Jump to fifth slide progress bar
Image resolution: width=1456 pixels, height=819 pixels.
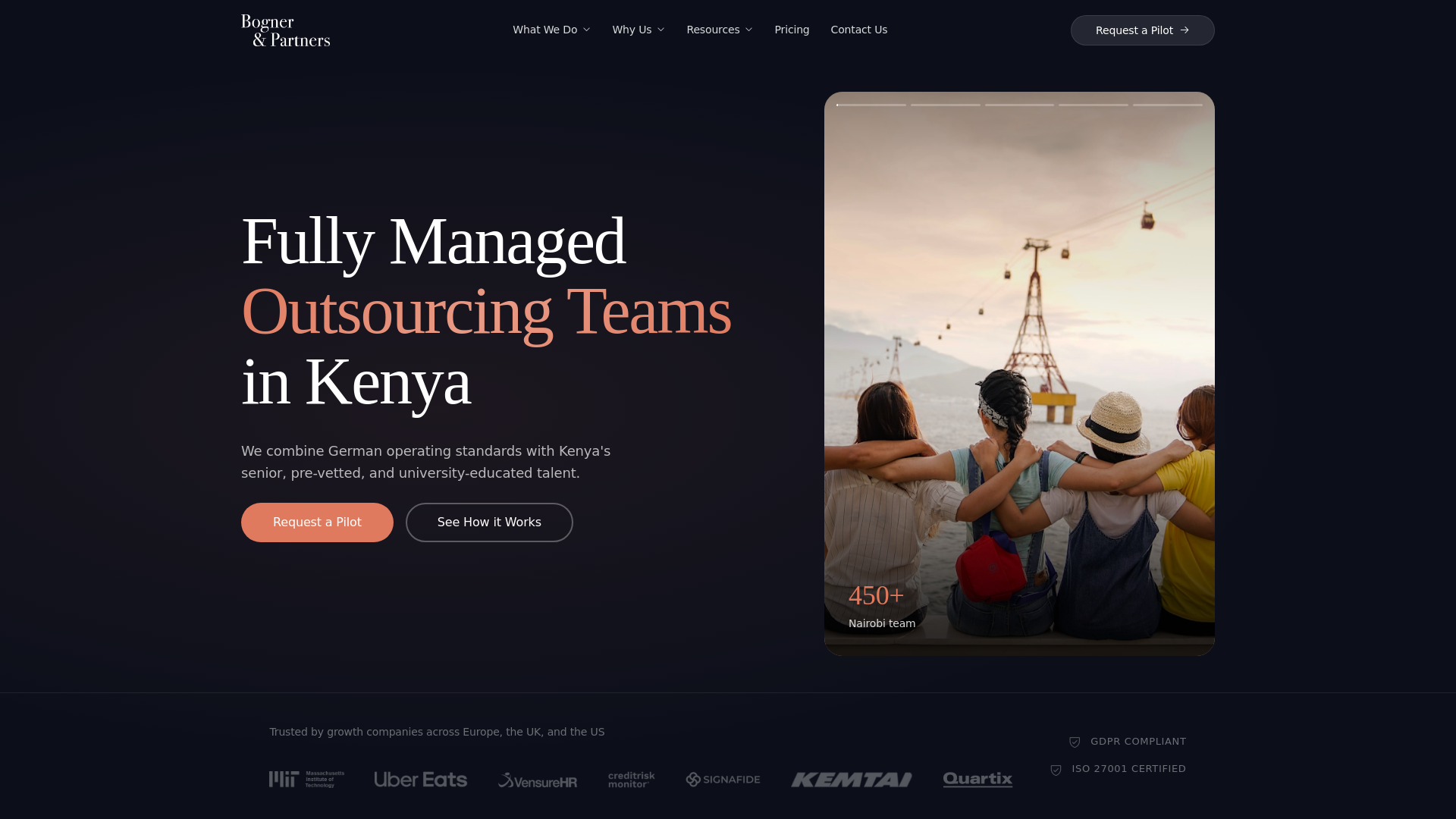pos(1168,105)
